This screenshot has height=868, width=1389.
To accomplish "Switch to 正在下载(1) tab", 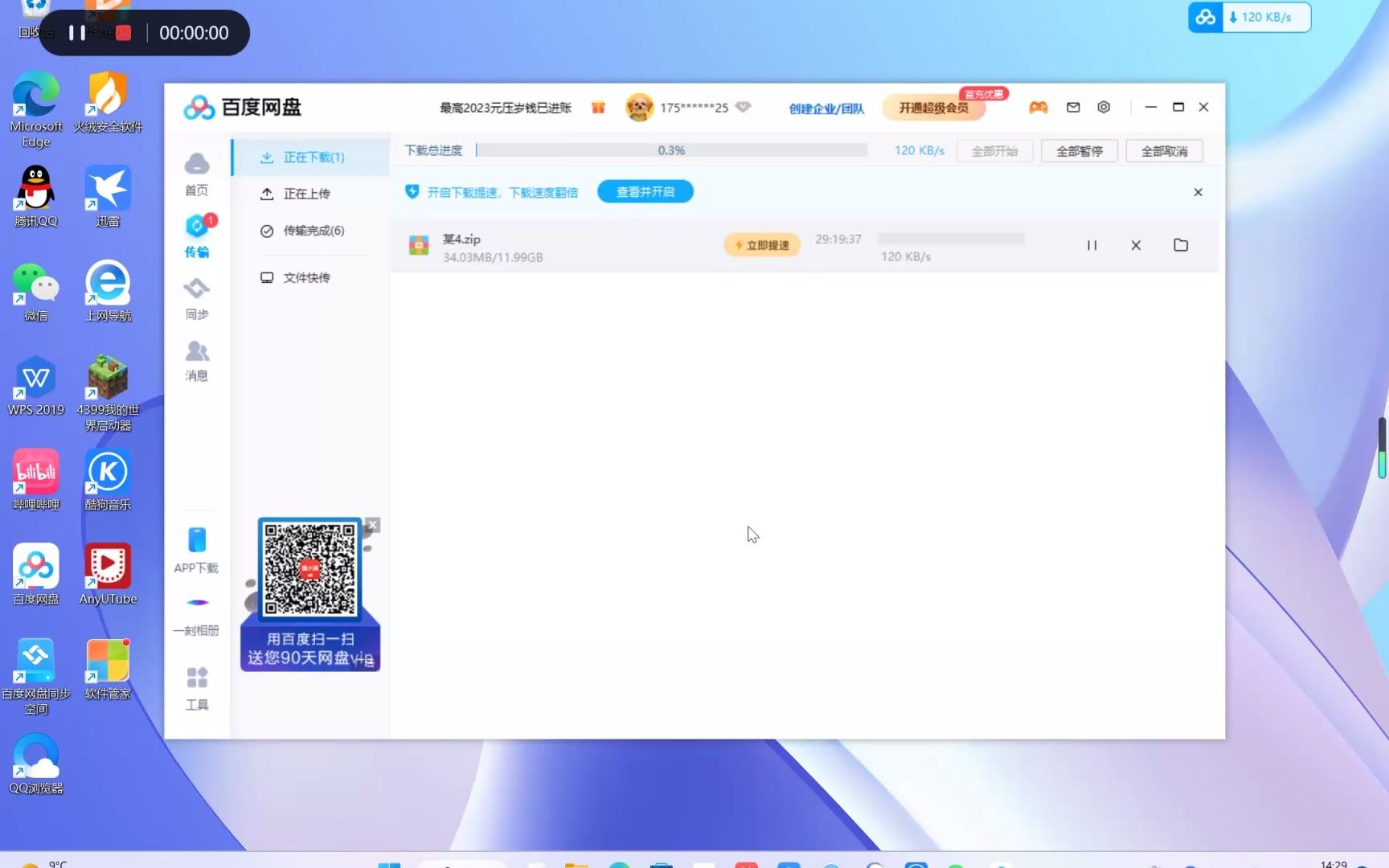I will pyautogui.click(x=309, y=158).
